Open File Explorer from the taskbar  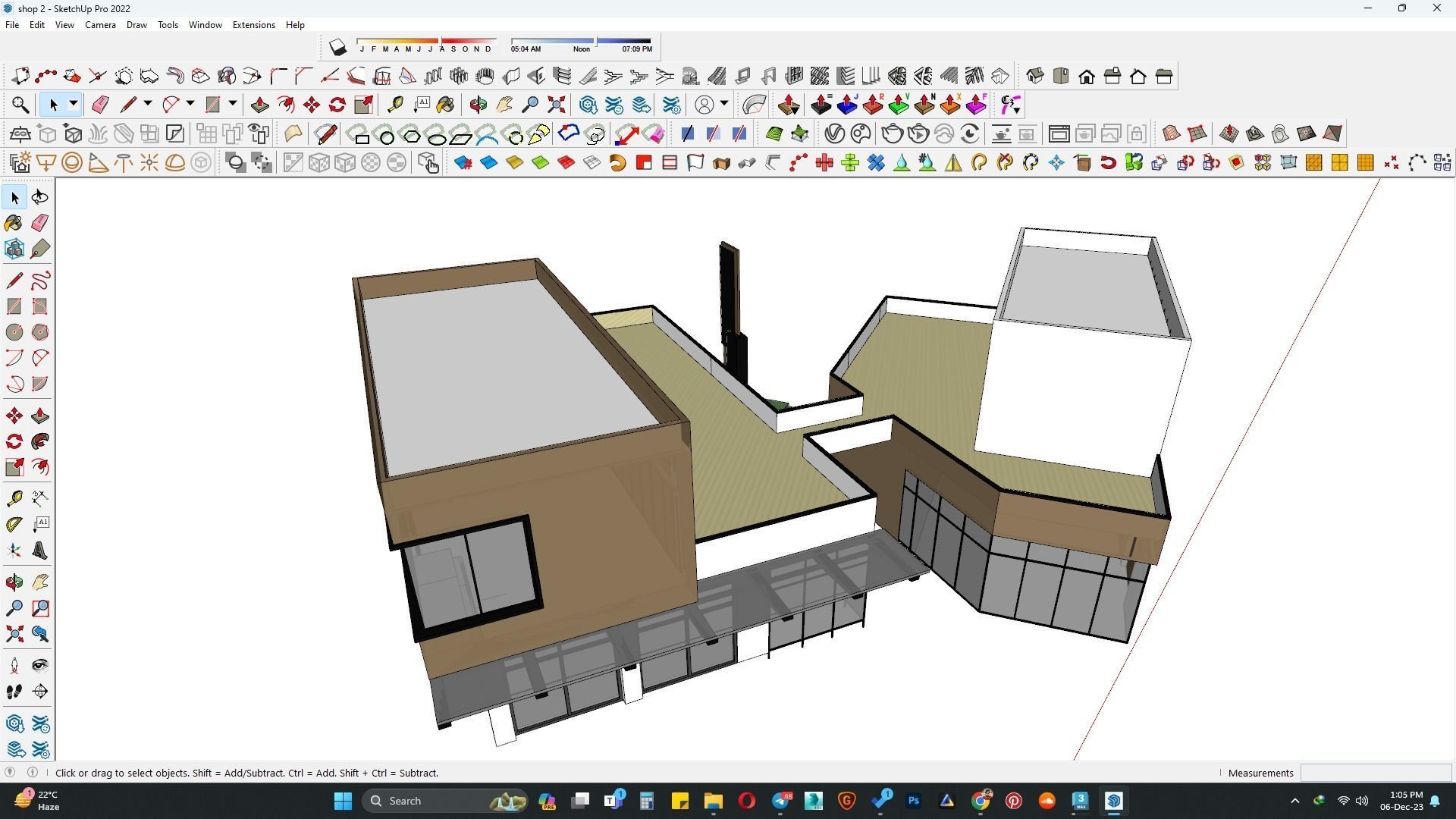(x=713, y=801)
